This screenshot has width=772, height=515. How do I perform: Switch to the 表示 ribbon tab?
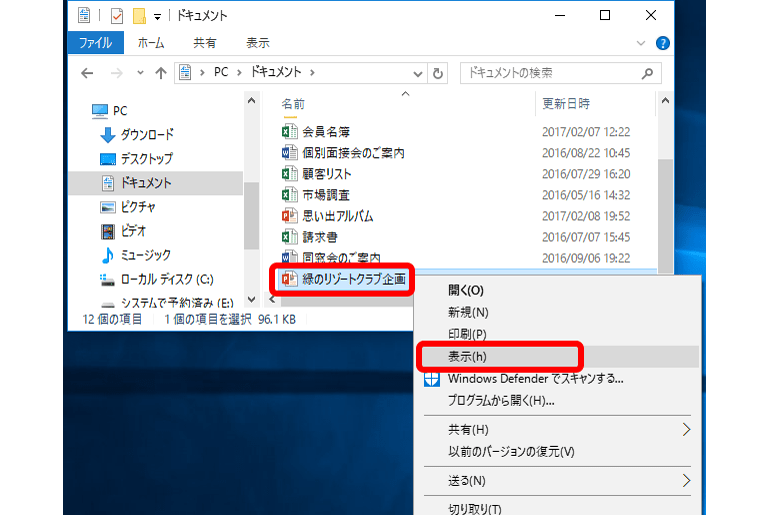pyautogui.click(x=257, y=43)
